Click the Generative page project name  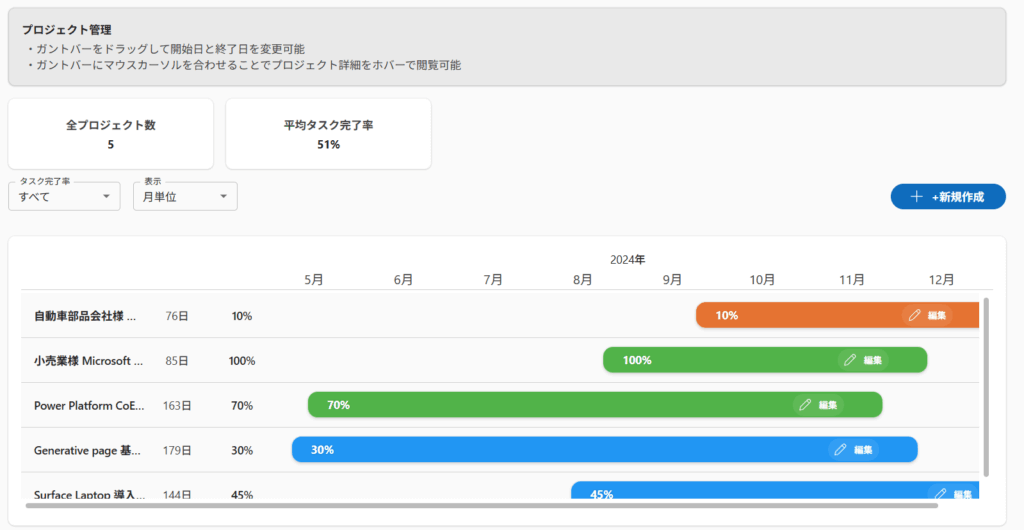tap(88, 451)
